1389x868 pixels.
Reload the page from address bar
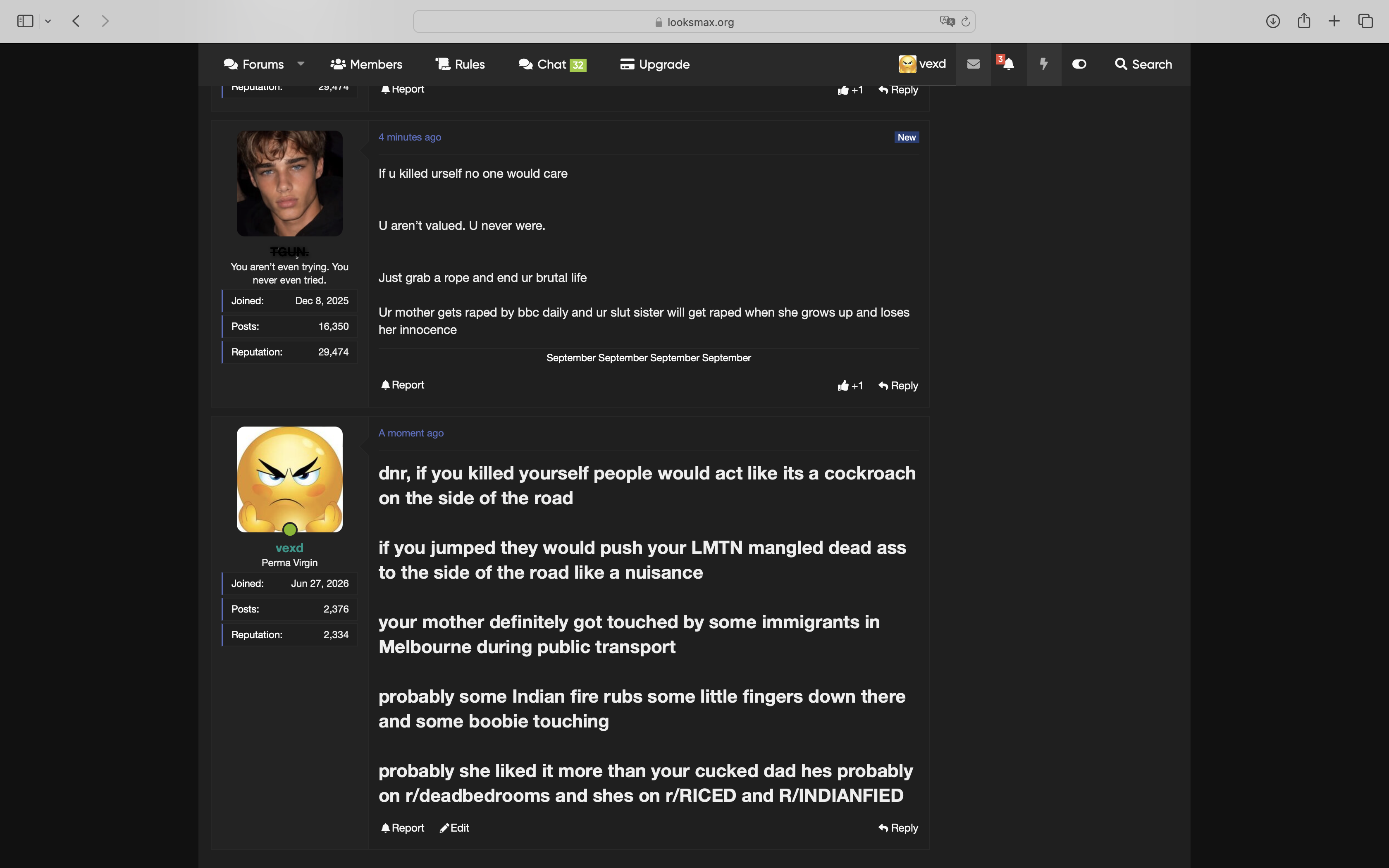click(x=965, y=21)
